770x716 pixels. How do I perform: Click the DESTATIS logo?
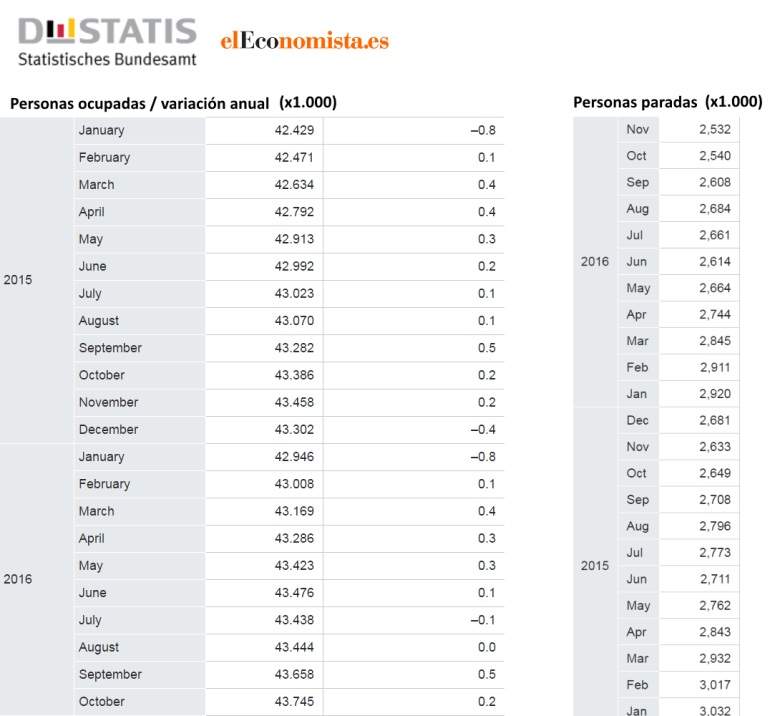(x=107, y=31)
